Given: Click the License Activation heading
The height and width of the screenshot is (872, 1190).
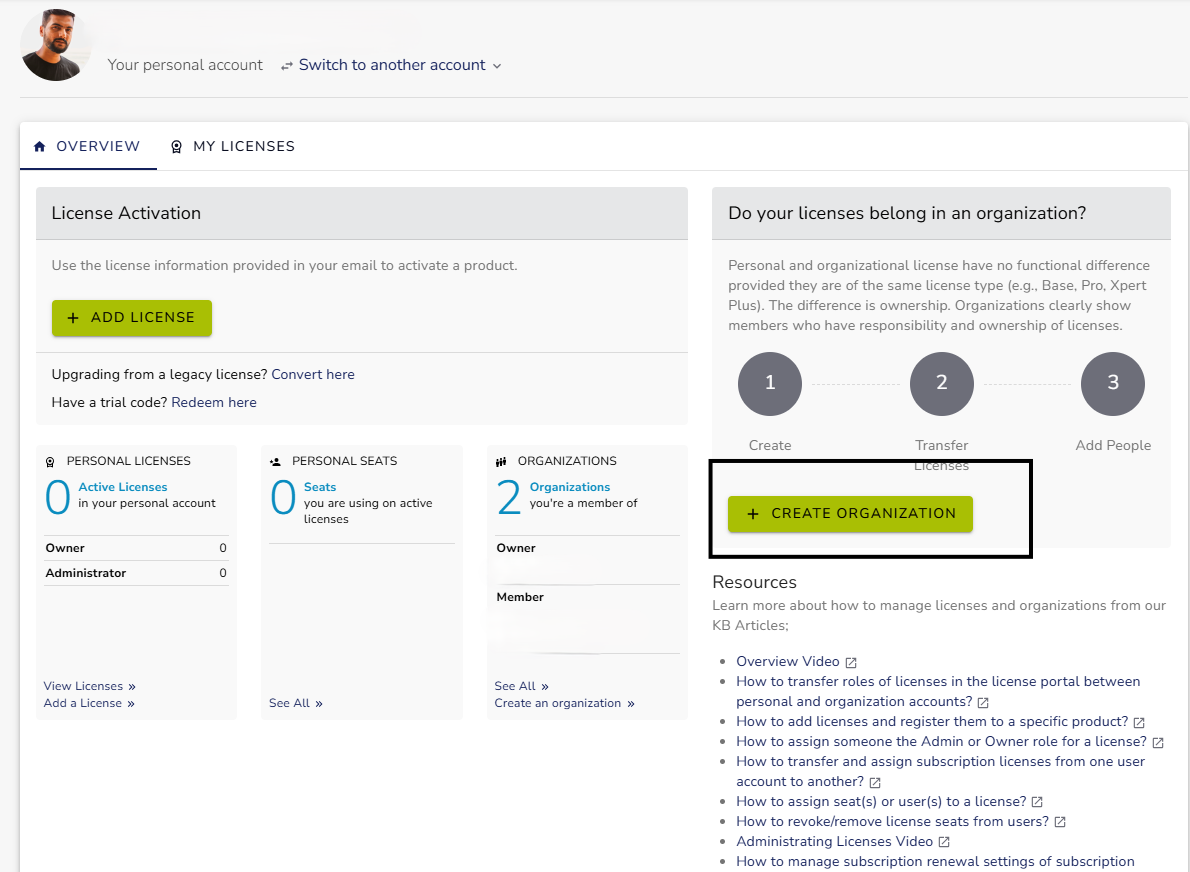Looking at the screenshot, I should point(126,213).
